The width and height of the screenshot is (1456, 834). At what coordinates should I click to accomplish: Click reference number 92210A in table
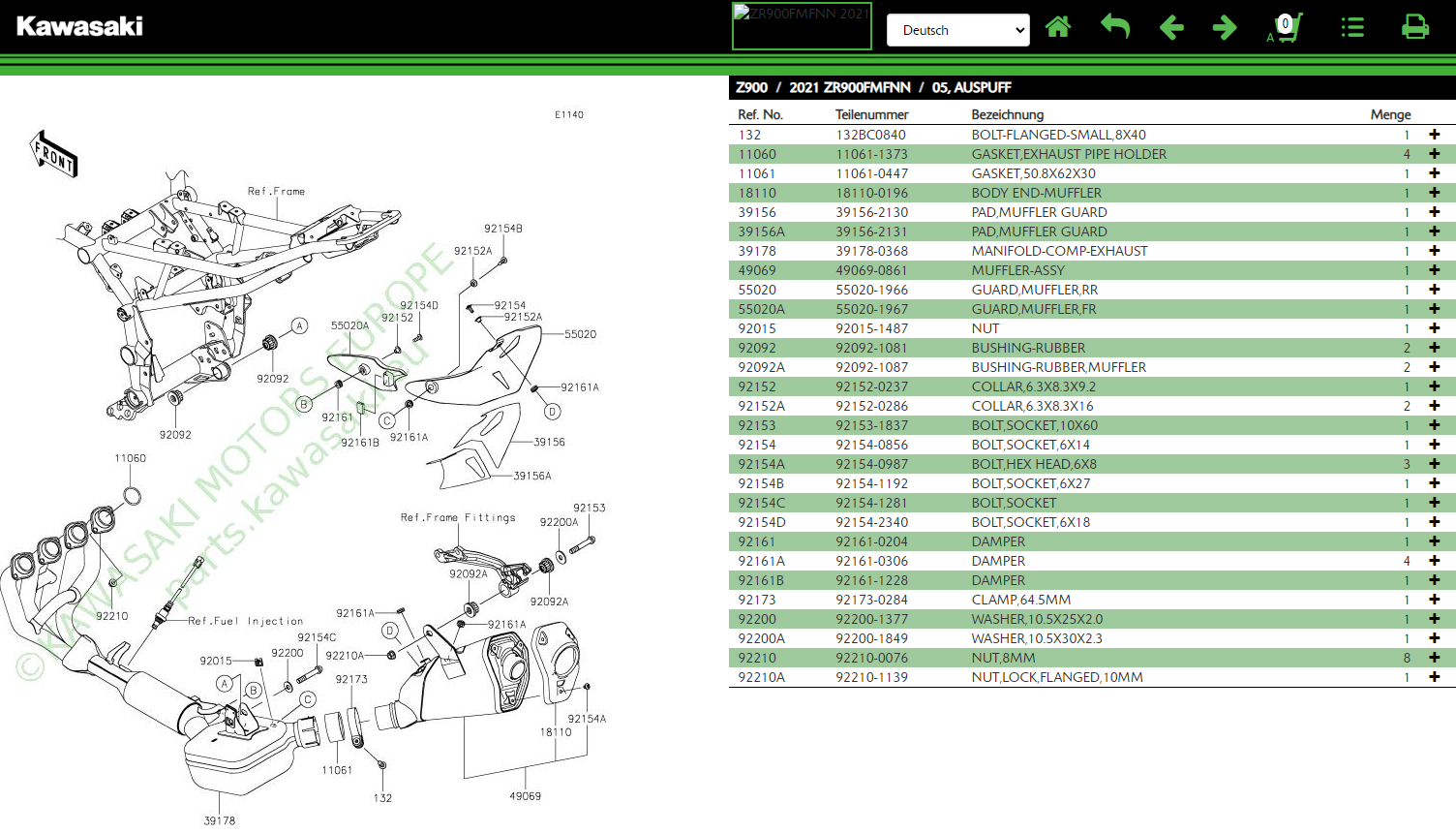(762, 677)
